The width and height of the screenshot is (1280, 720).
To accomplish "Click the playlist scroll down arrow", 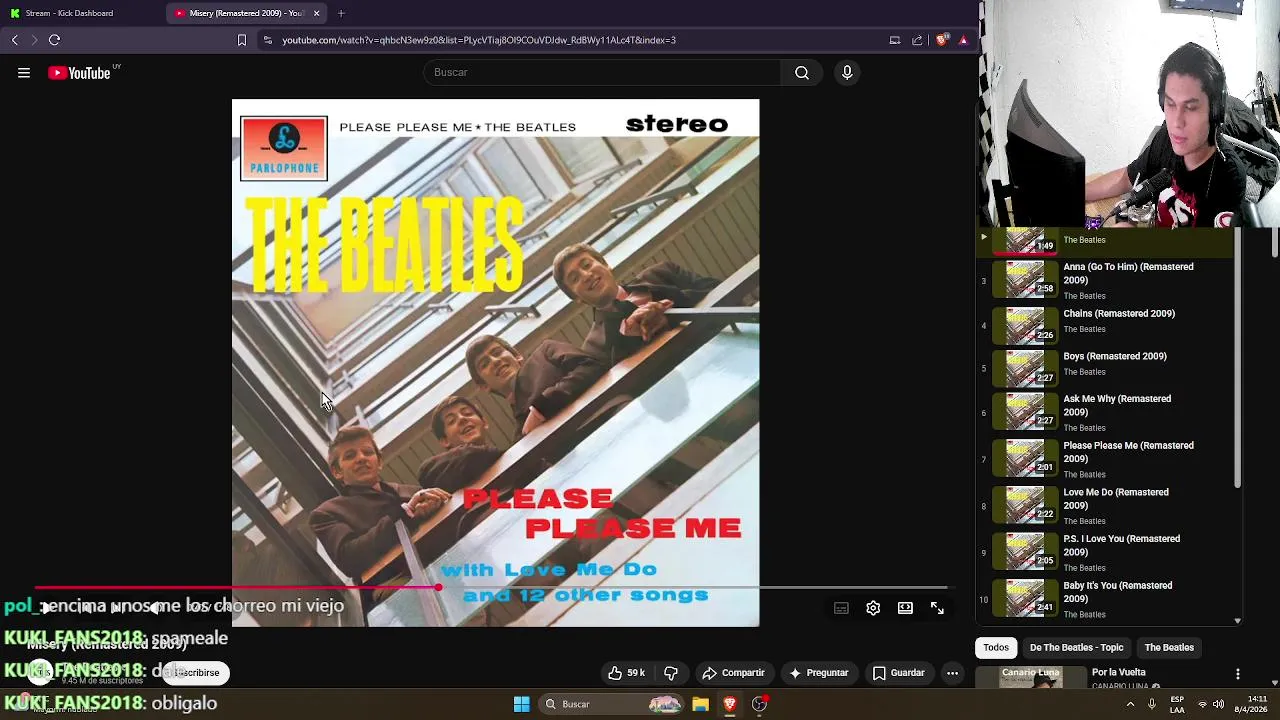I will point(1237,621).
